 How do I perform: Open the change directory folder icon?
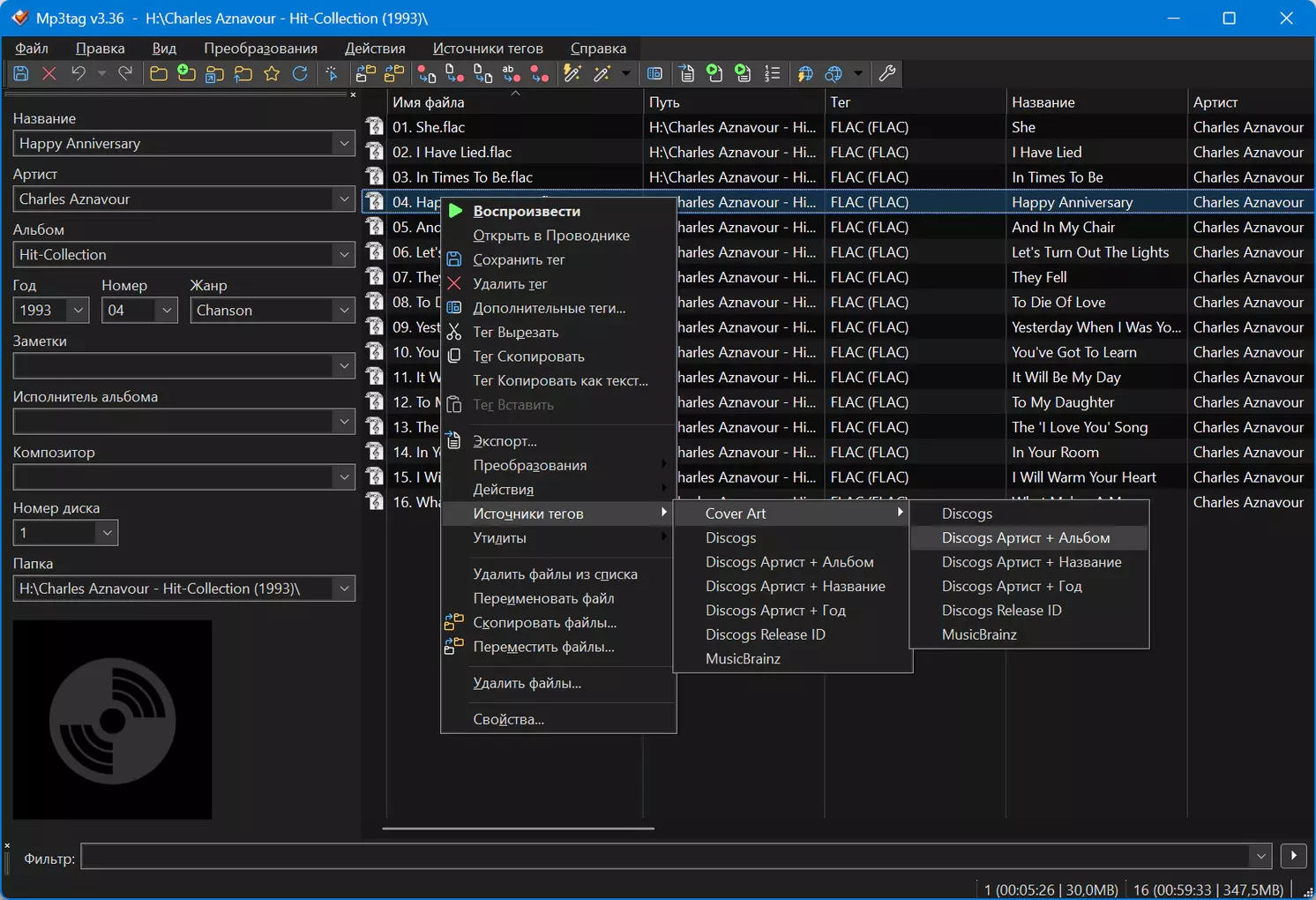pyautogui.click(x=159, y=74)
